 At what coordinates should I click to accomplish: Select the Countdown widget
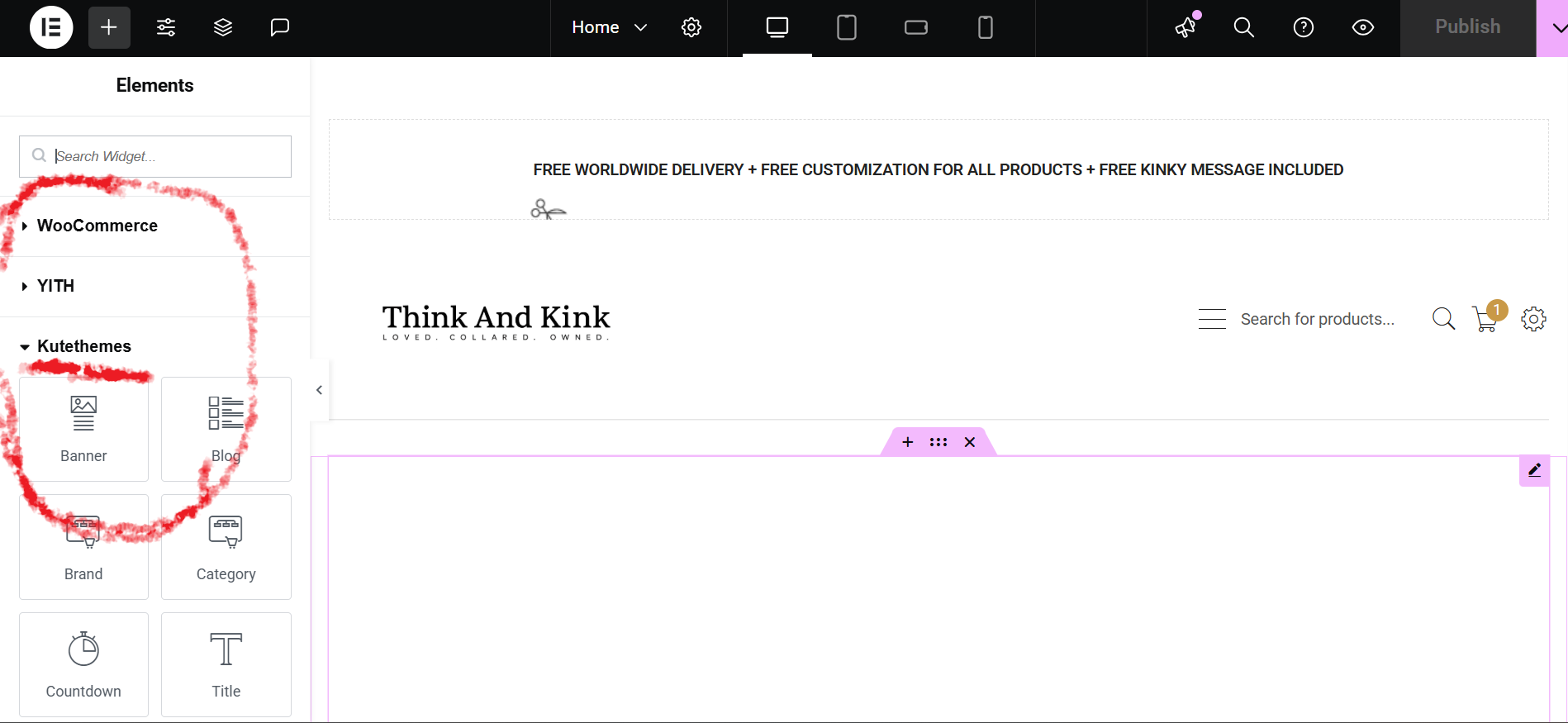[x=83, y=664]
